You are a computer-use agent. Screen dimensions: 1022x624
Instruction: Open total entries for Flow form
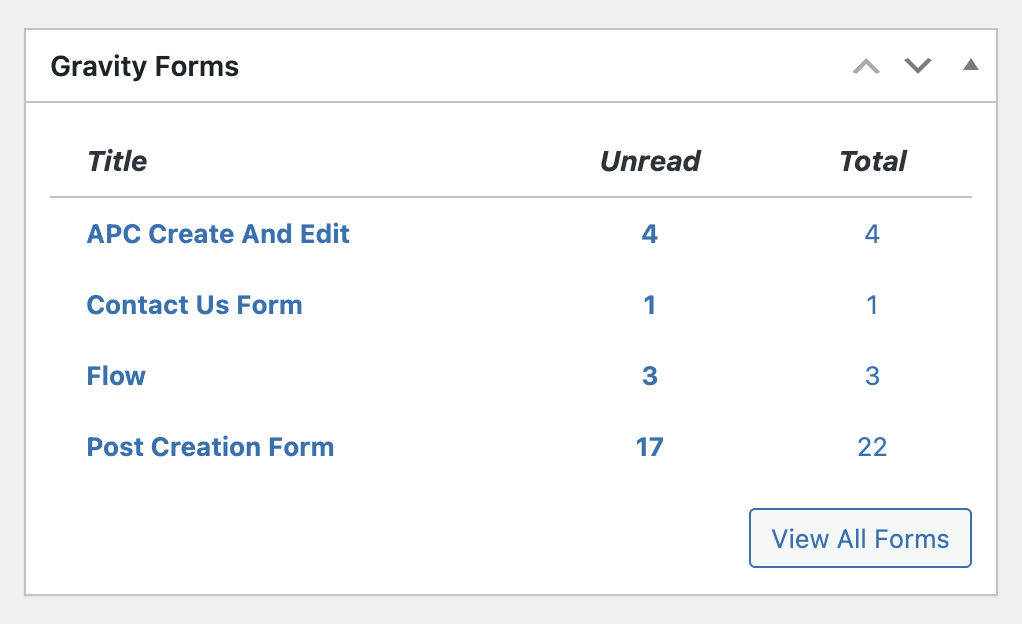[872, 376]
